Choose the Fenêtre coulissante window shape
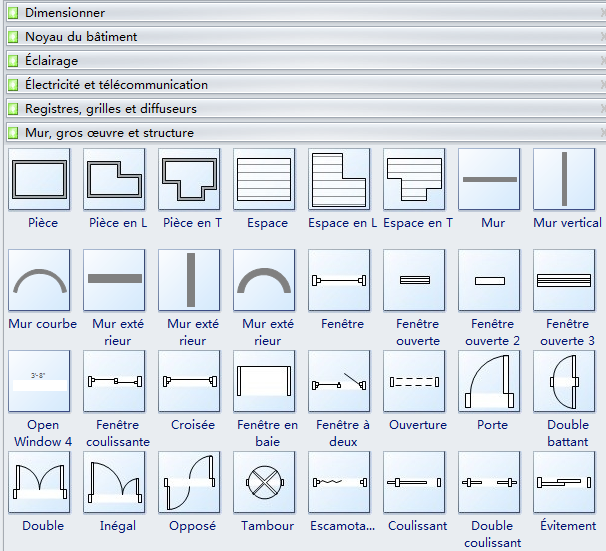This screenshot has width=606, height=551. [114, 381]
